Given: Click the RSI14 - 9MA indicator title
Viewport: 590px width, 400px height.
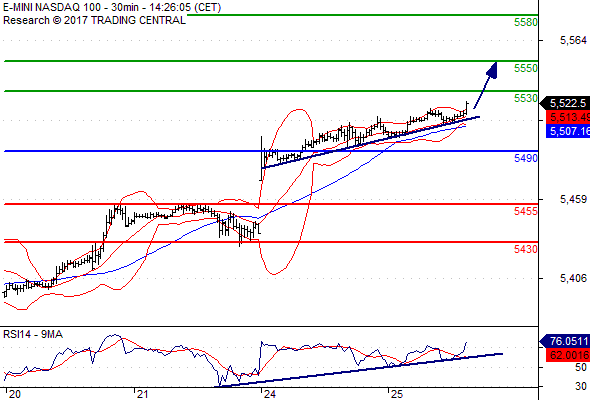Looking at the screenshot, I should click(x=33, y=334).
